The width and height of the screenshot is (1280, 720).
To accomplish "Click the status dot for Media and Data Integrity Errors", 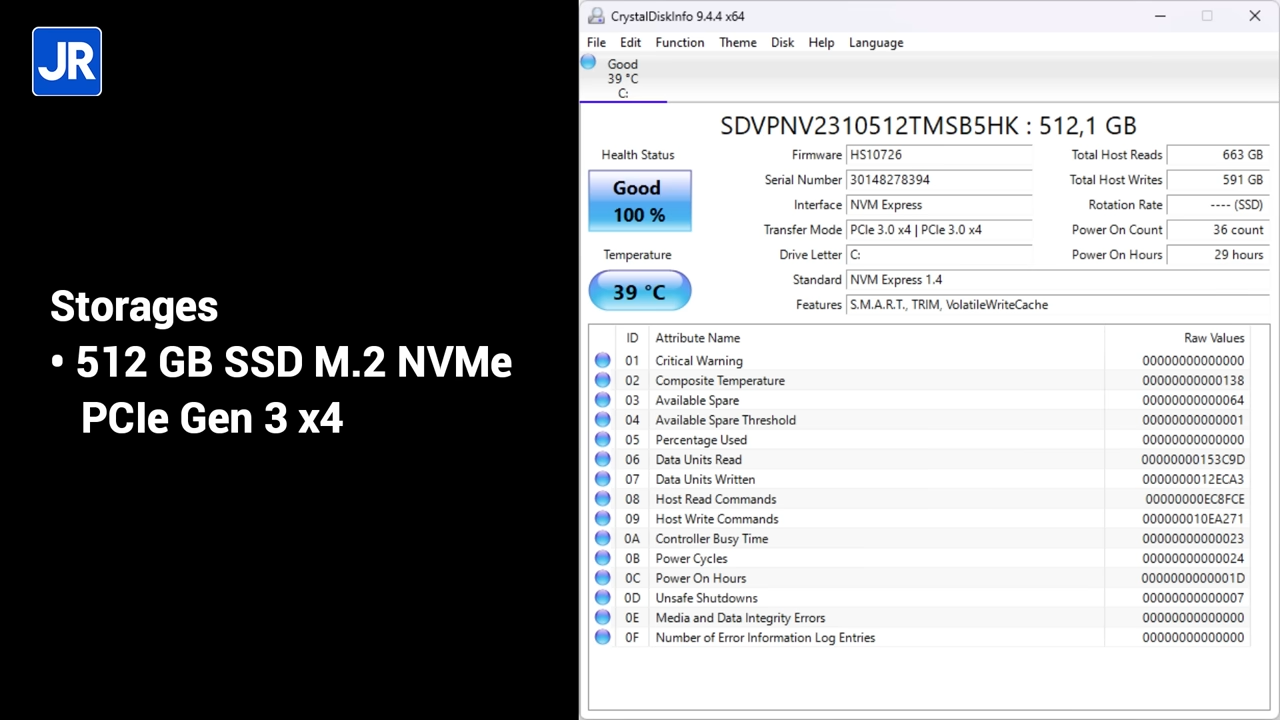I will click(602, 617).
